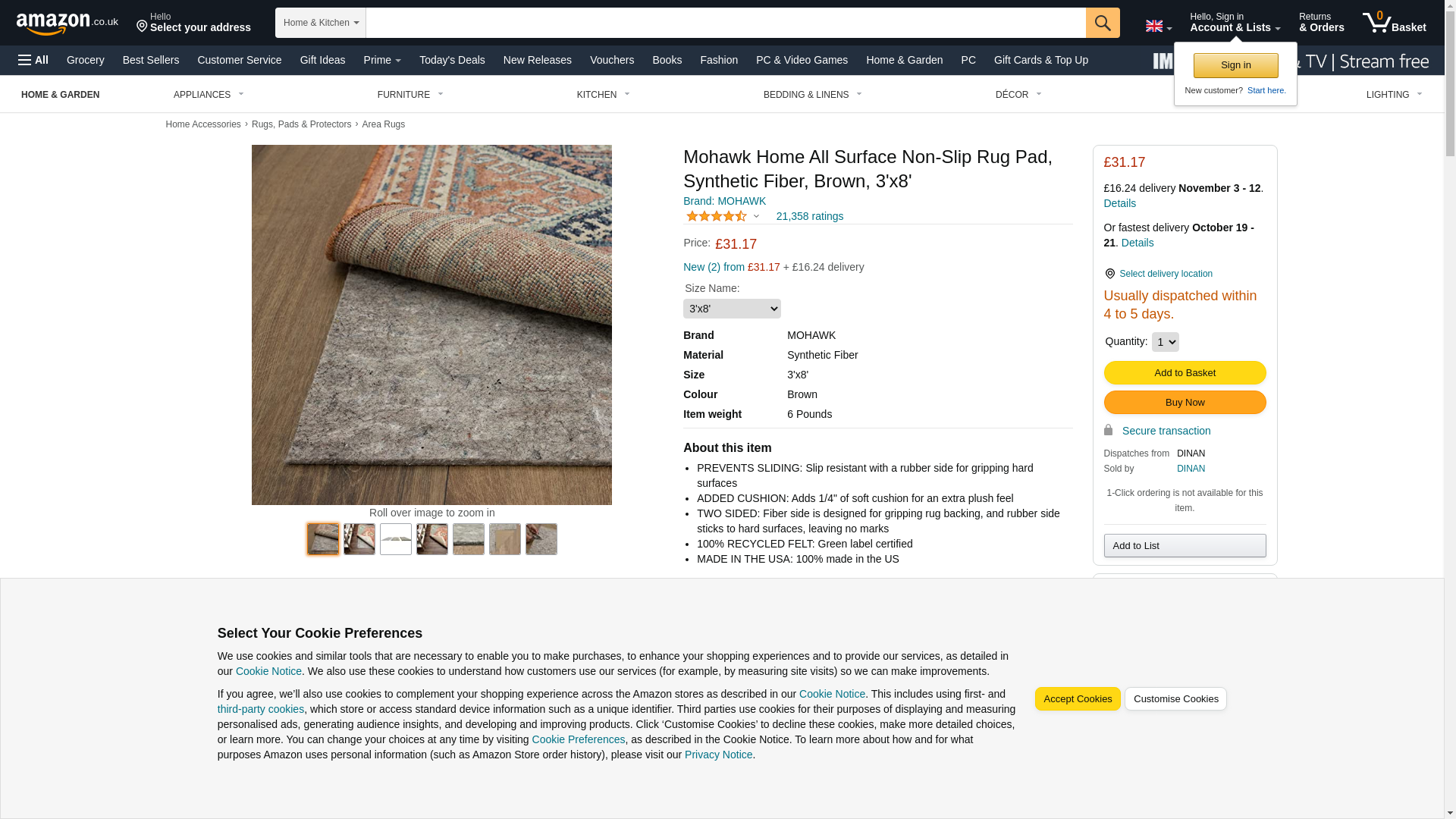Open the Size Name 3'x8' dropdown
The height and width of the screenshot is (819, 1456).
pos(731,309)
